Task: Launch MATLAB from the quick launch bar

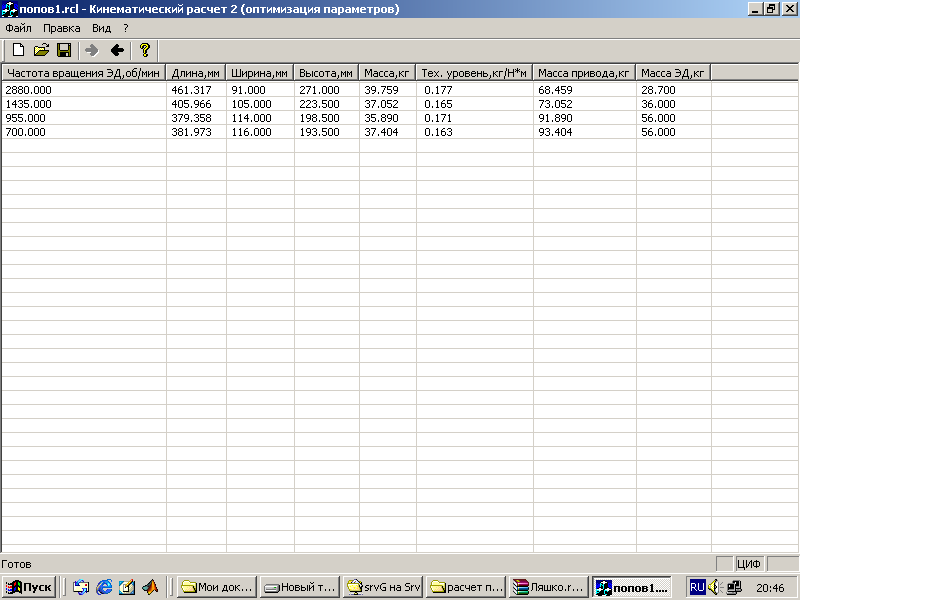Action: tap(150, 587)
